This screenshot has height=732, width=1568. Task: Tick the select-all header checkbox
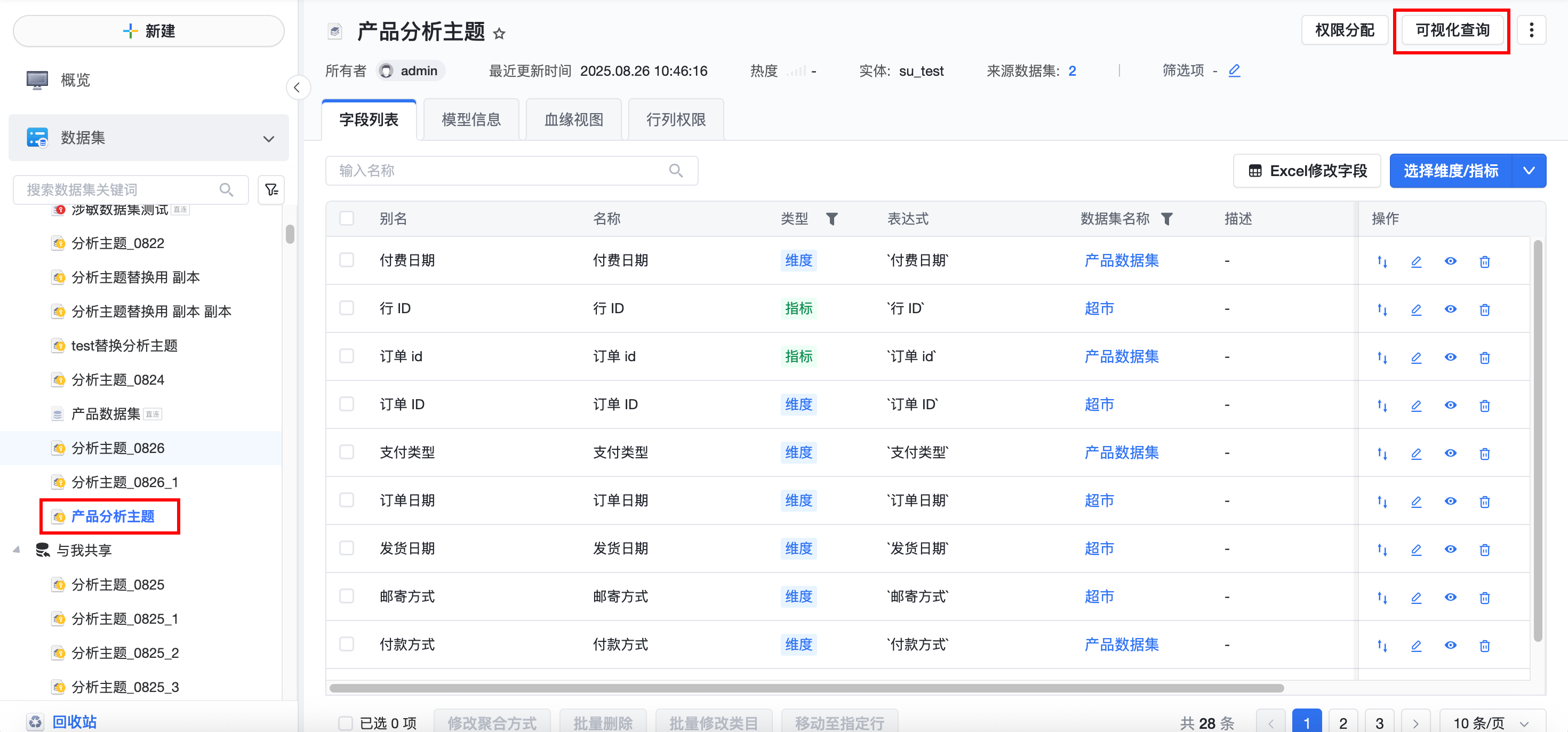tap(347, 219)
